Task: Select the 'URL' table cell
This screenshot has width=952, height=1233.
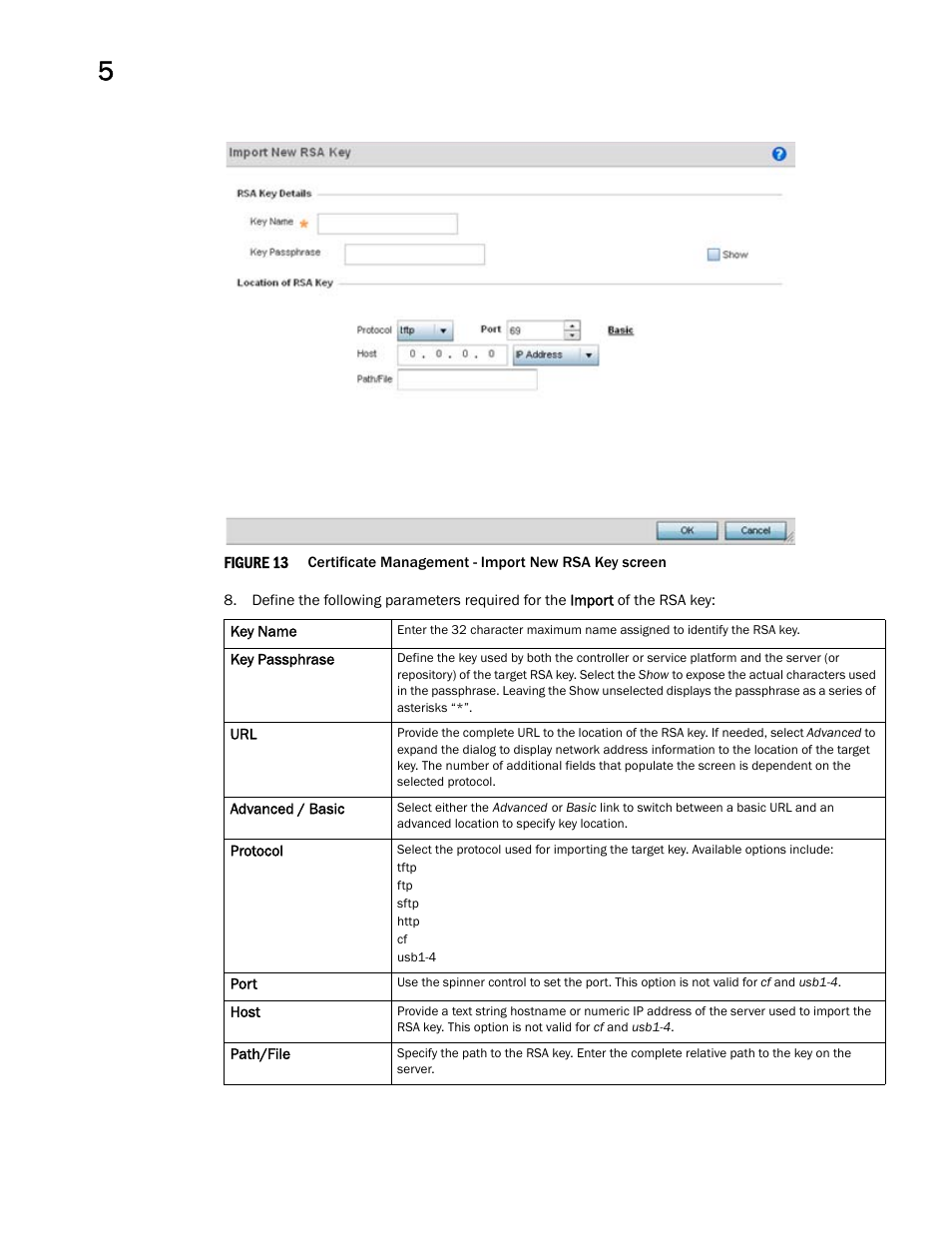Action: click(307, 760)
